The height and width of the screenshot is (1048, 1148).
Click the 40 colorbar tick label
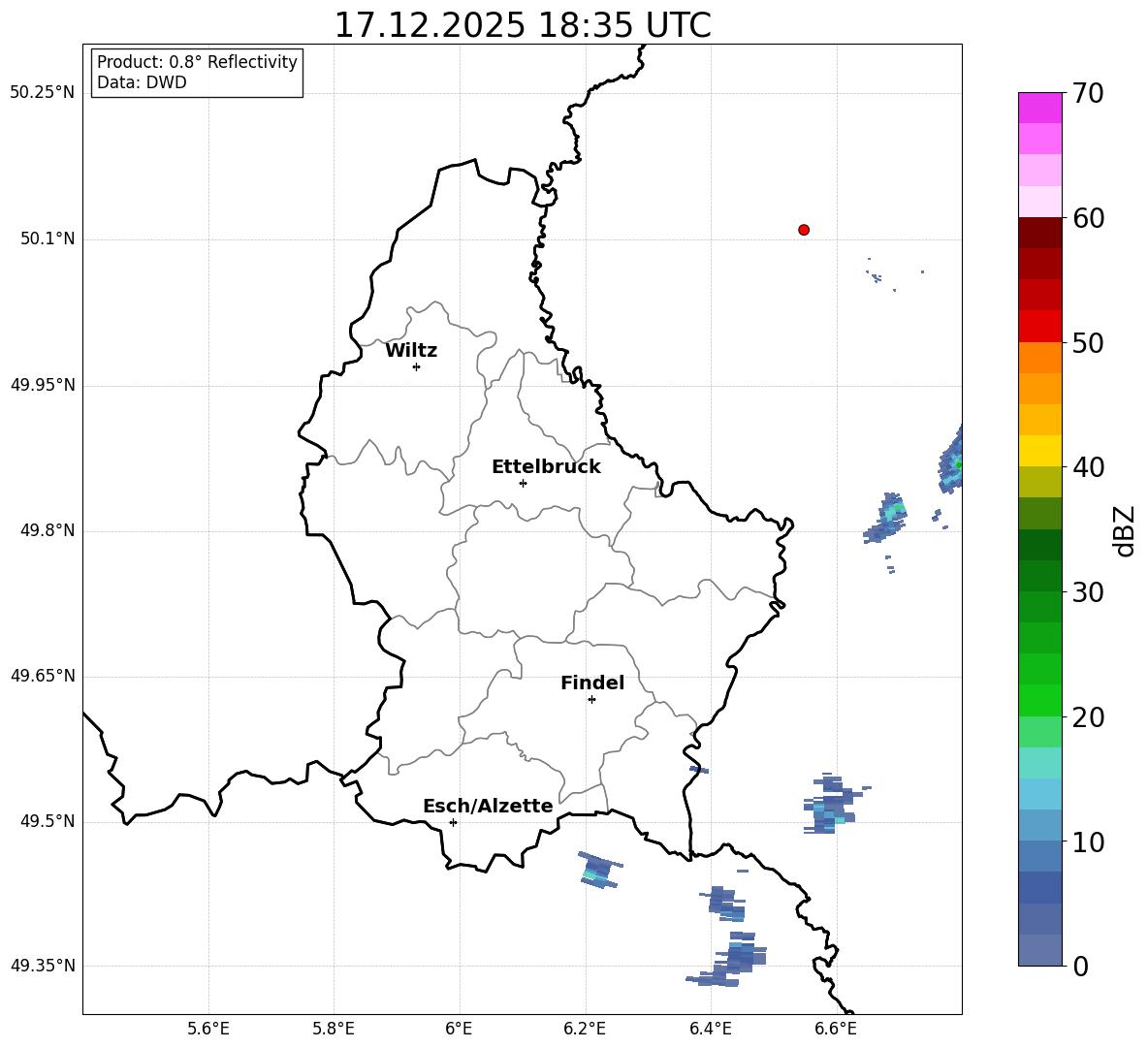coord(1088,467)
